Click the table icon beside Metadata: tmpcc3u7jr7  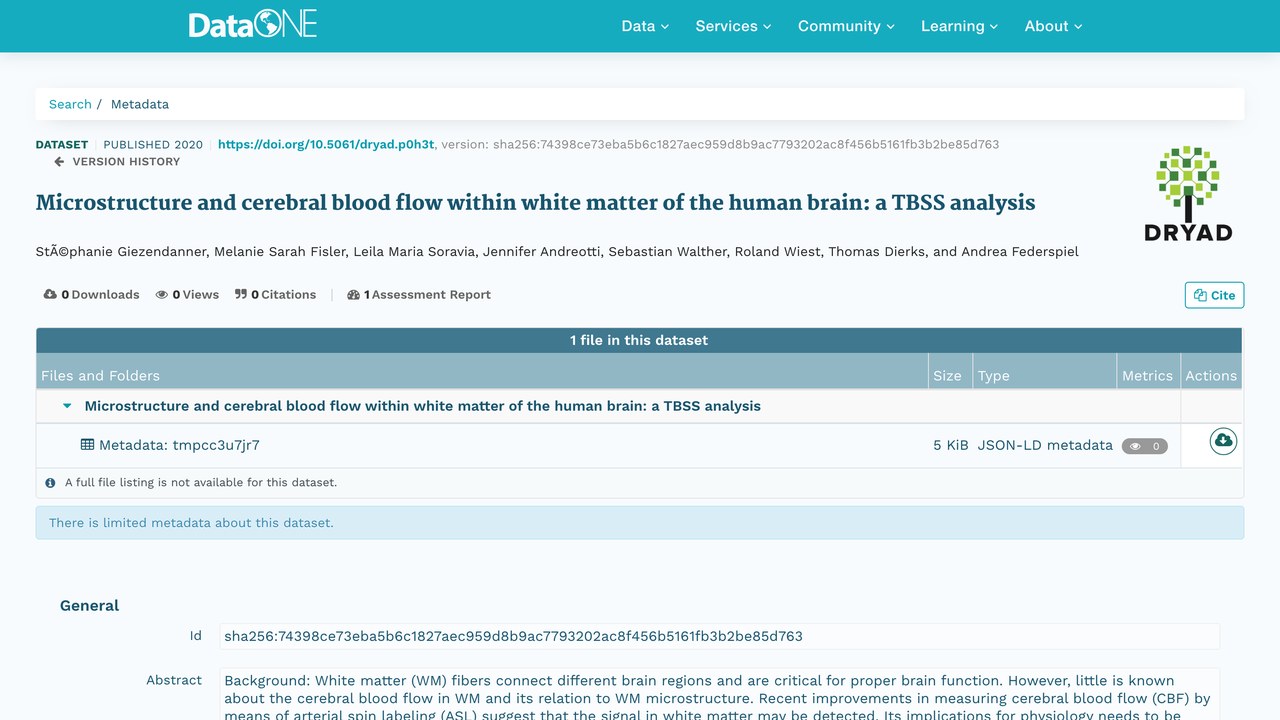click(88, 445)
